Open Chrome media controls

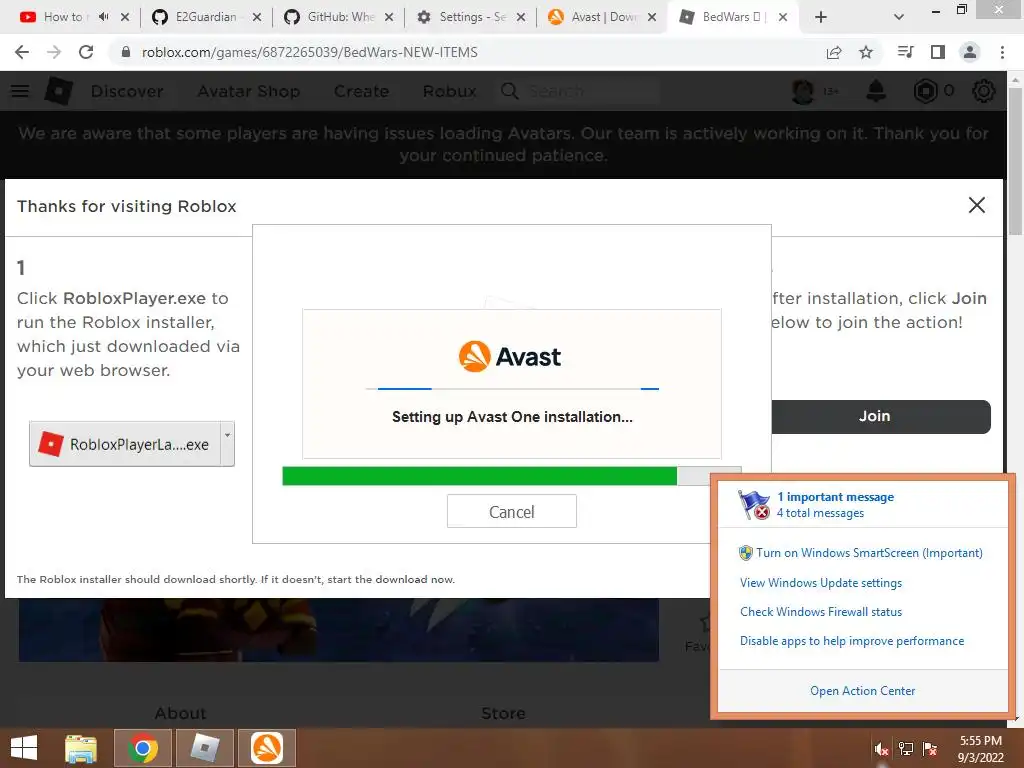905,52
